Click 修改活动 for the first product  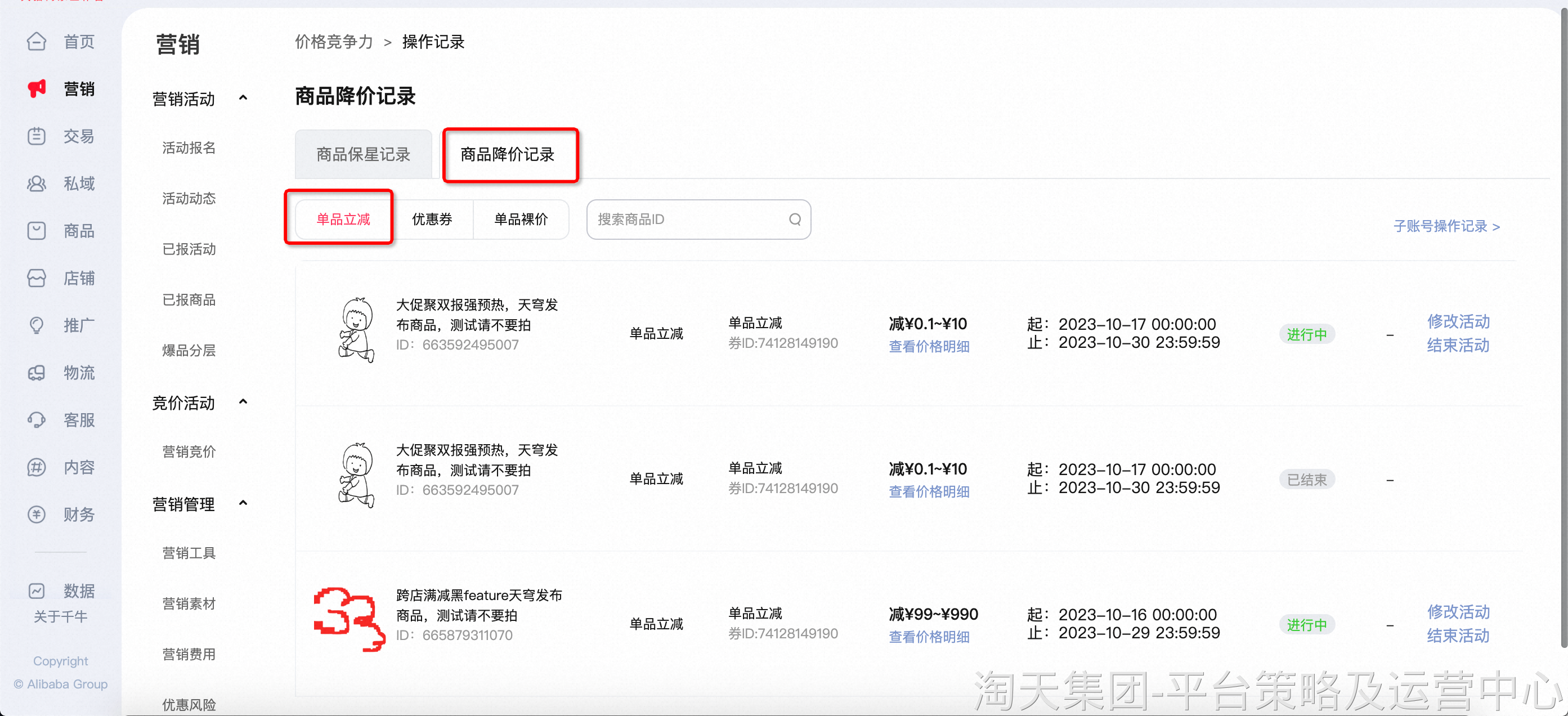click(1458, 321)
